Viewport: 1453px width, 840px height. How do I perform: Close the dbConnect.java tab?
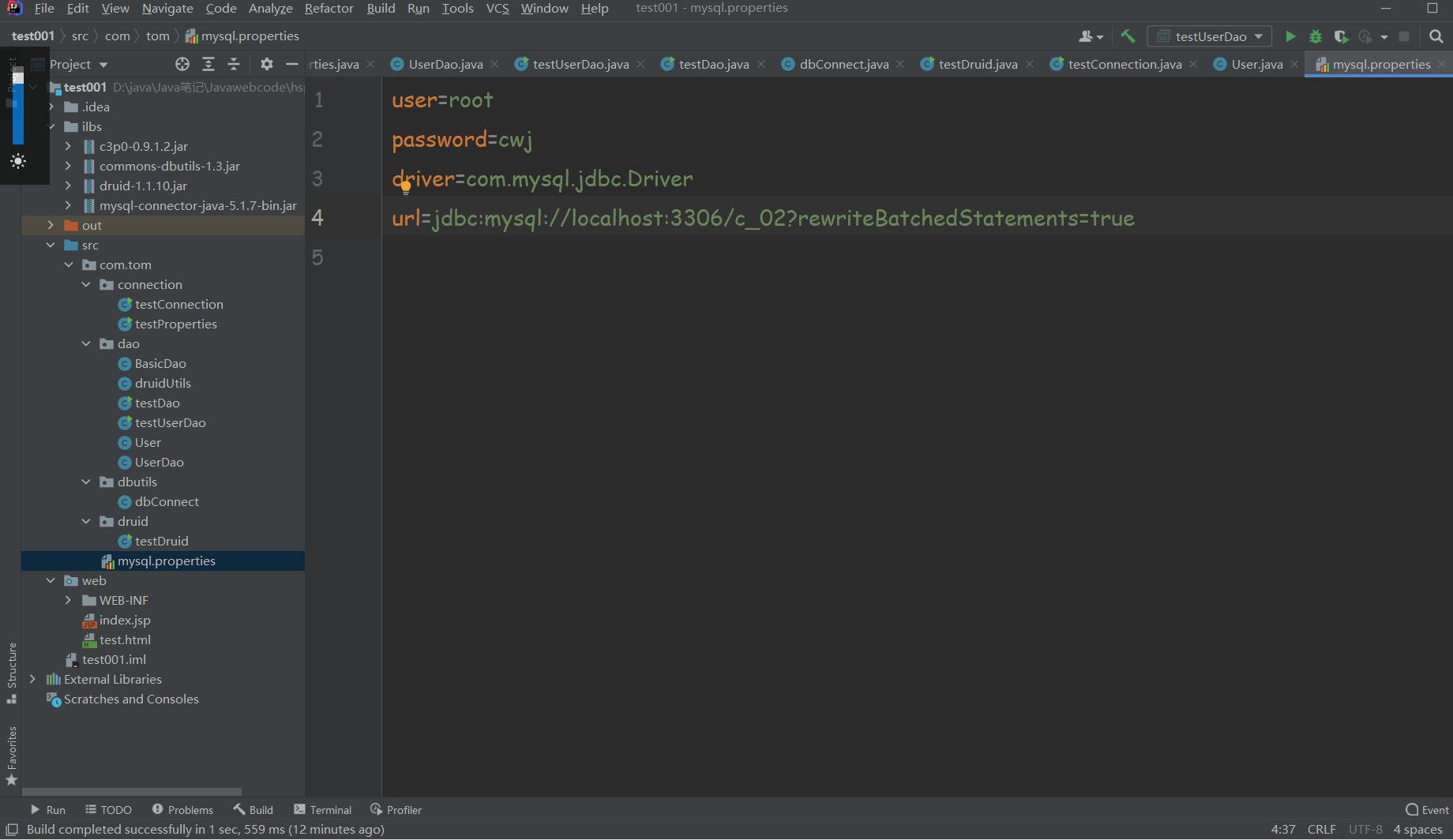(900, 64)
